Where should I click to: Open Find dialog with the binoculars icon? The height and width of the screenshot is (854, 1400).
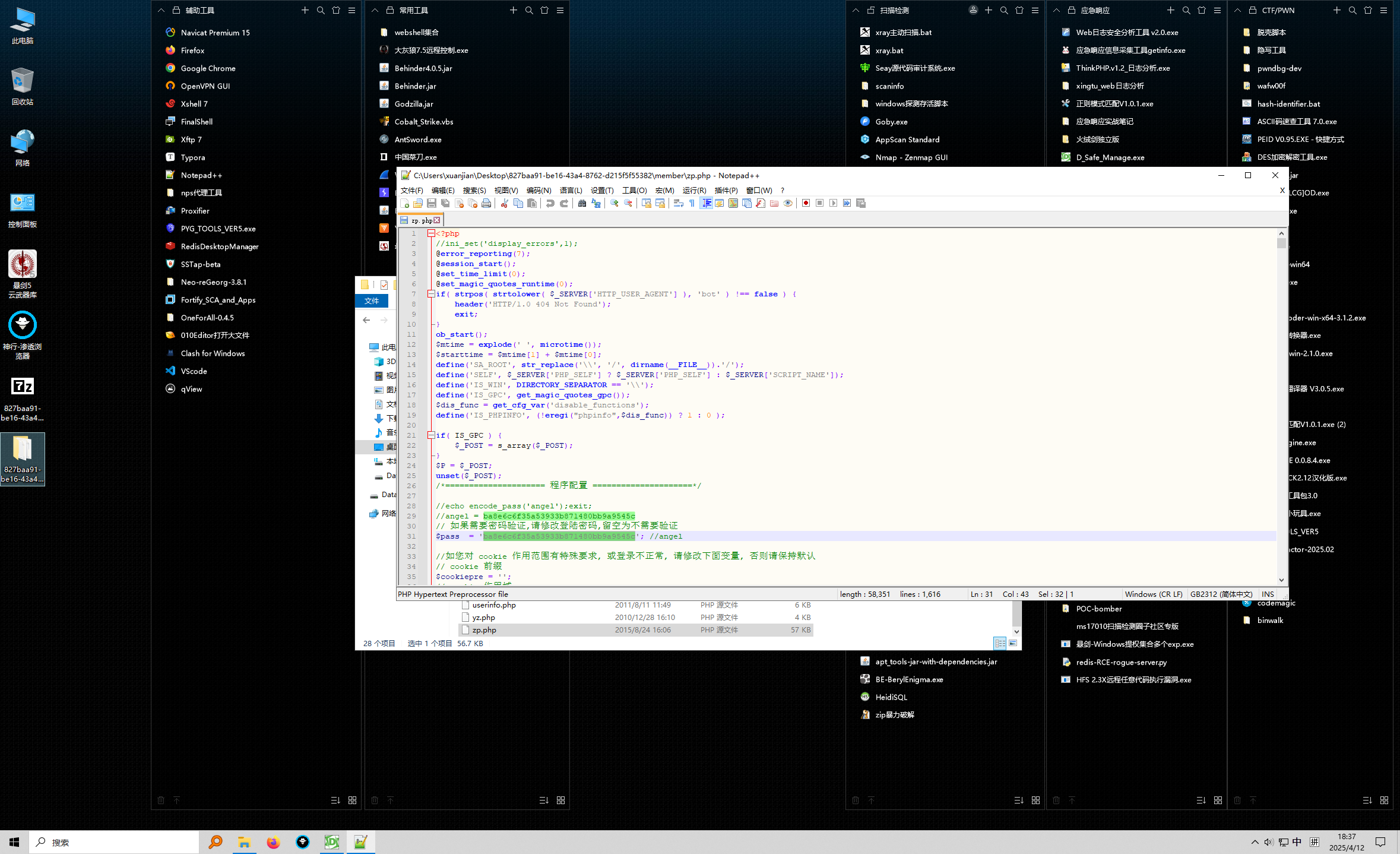tap(582, 203)
